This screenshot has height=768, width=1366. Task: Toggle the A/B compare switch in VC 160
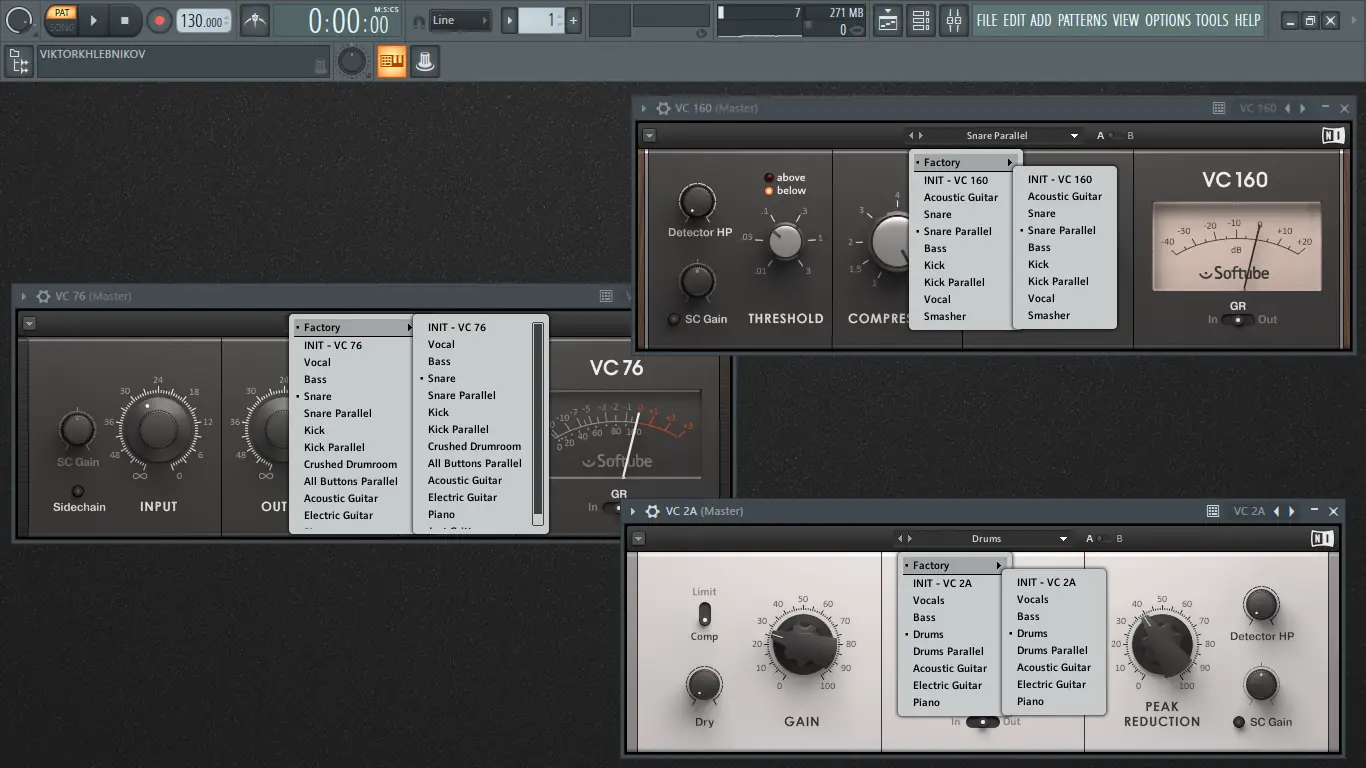1115,136
